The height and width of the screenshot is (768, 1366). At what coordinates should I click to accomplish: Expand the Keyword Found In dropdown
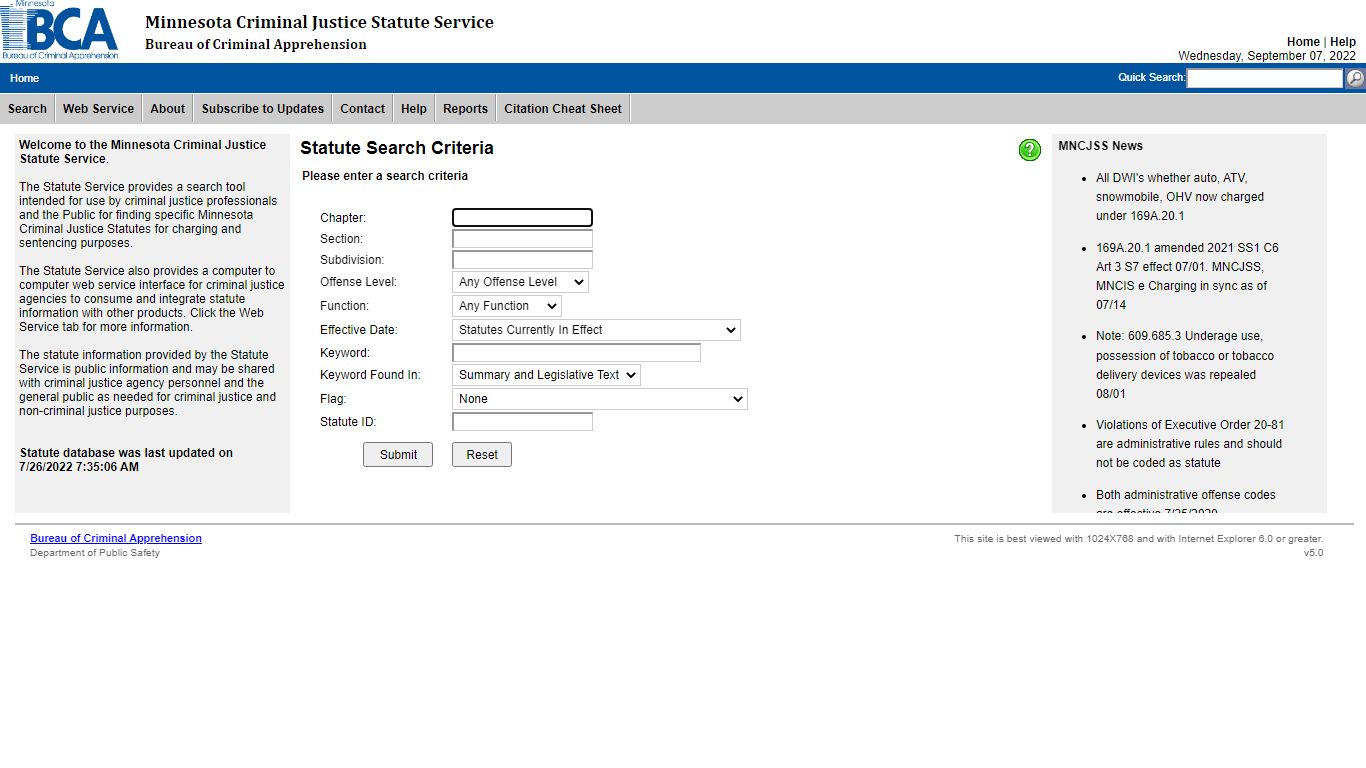(x=546, y=375)
